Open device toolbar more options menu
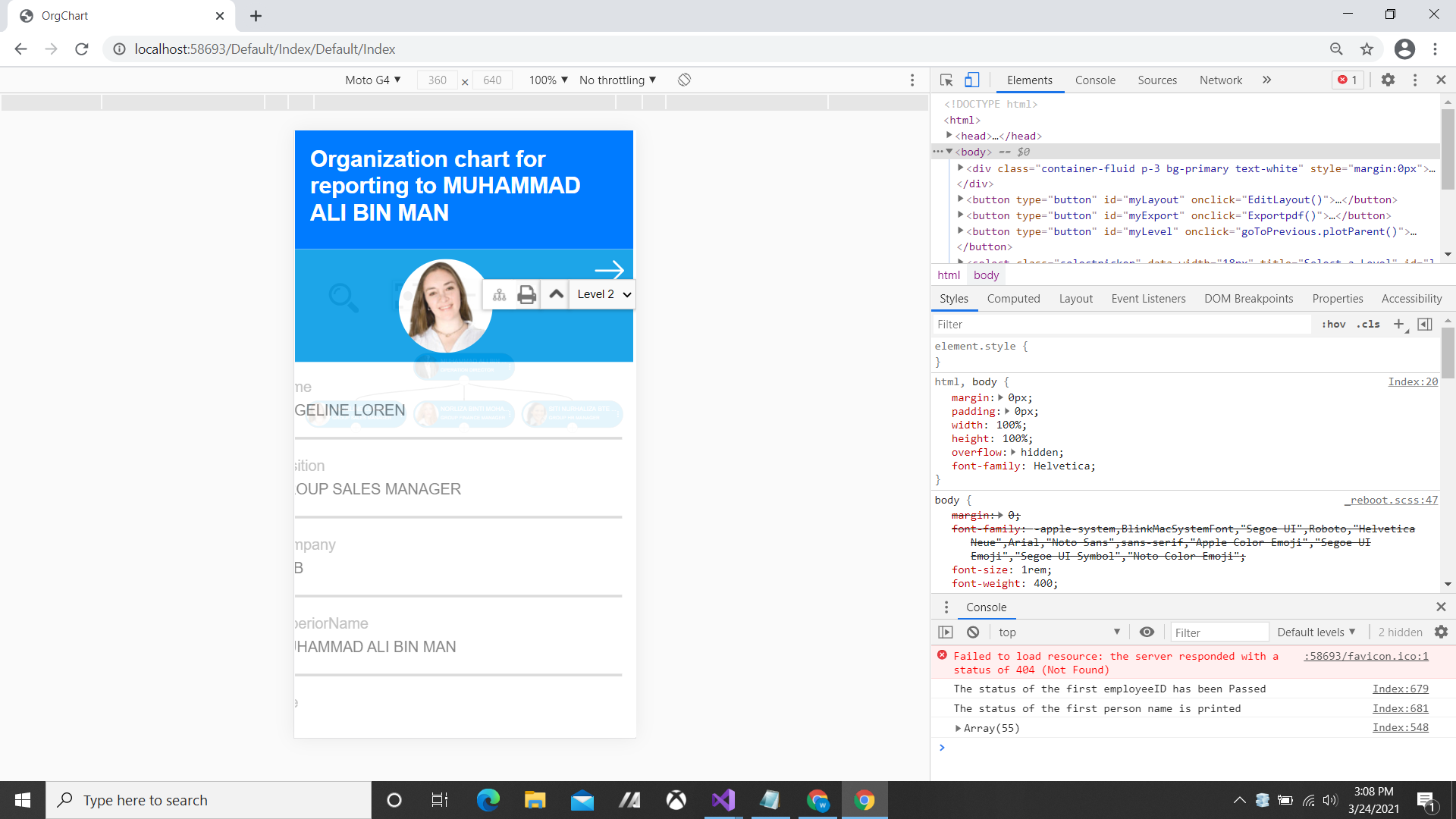1456x819 pixels. 912,80
